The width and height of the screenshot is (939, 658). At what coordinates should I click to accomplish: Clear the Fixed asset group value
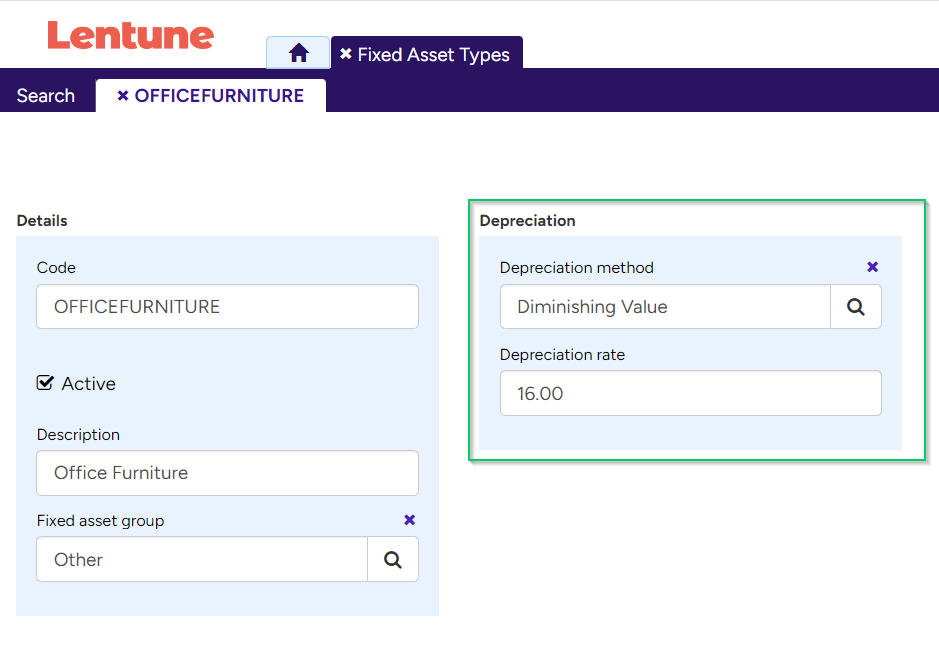(410, 520)
